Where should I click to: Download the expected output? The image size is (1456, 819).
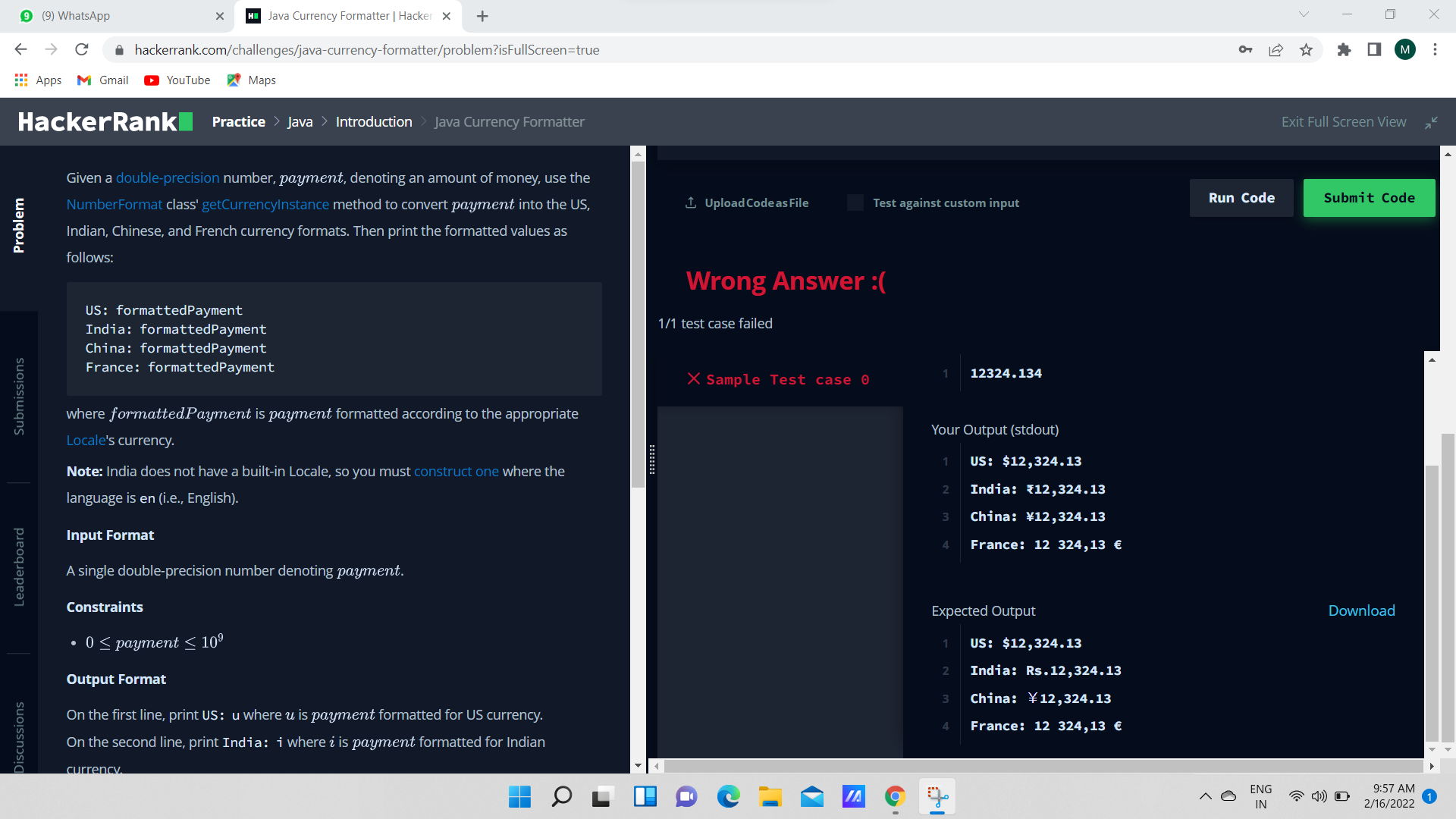click(1361, 611)
